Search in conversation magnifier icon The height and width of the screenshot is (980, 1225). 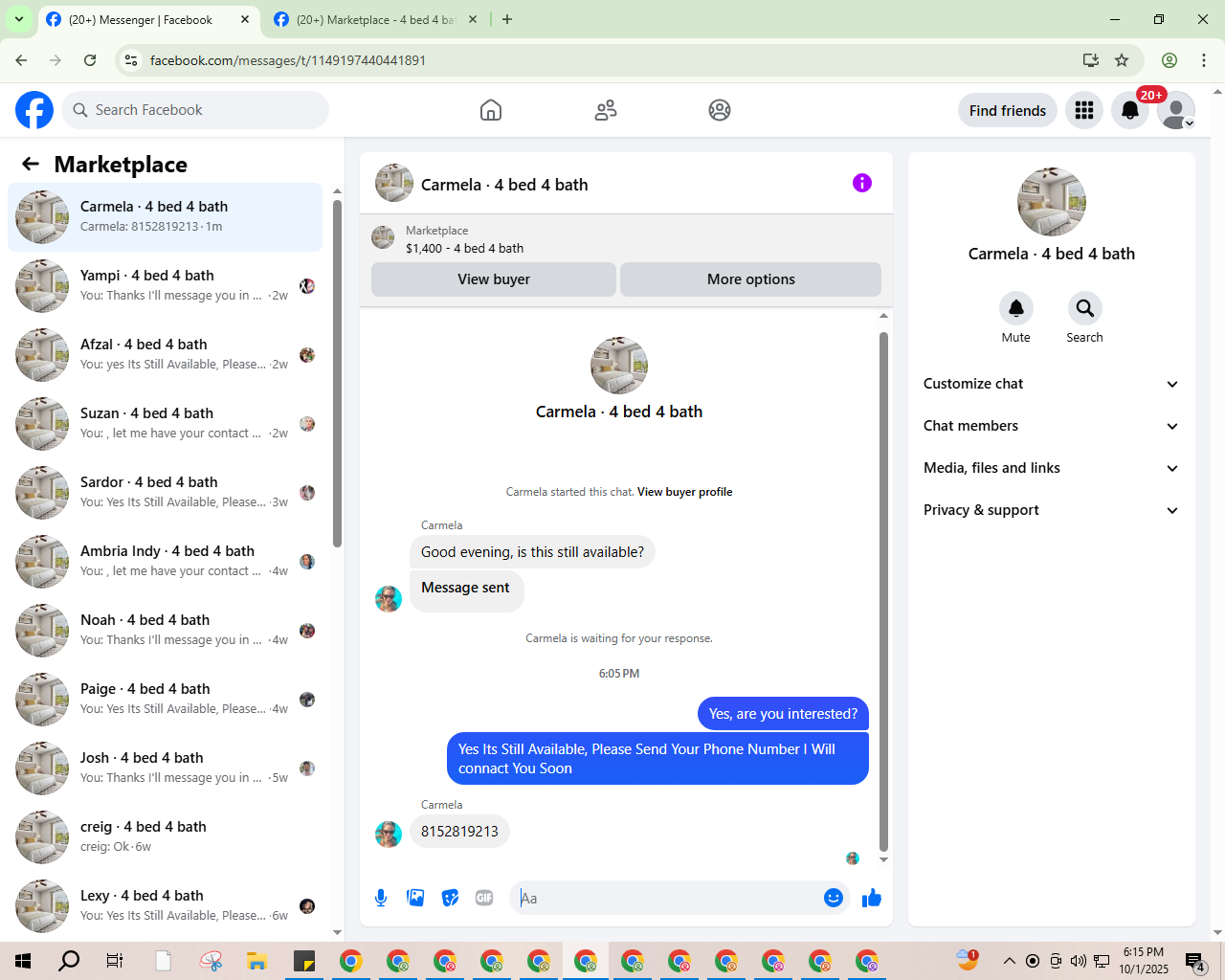(1085, 308)
